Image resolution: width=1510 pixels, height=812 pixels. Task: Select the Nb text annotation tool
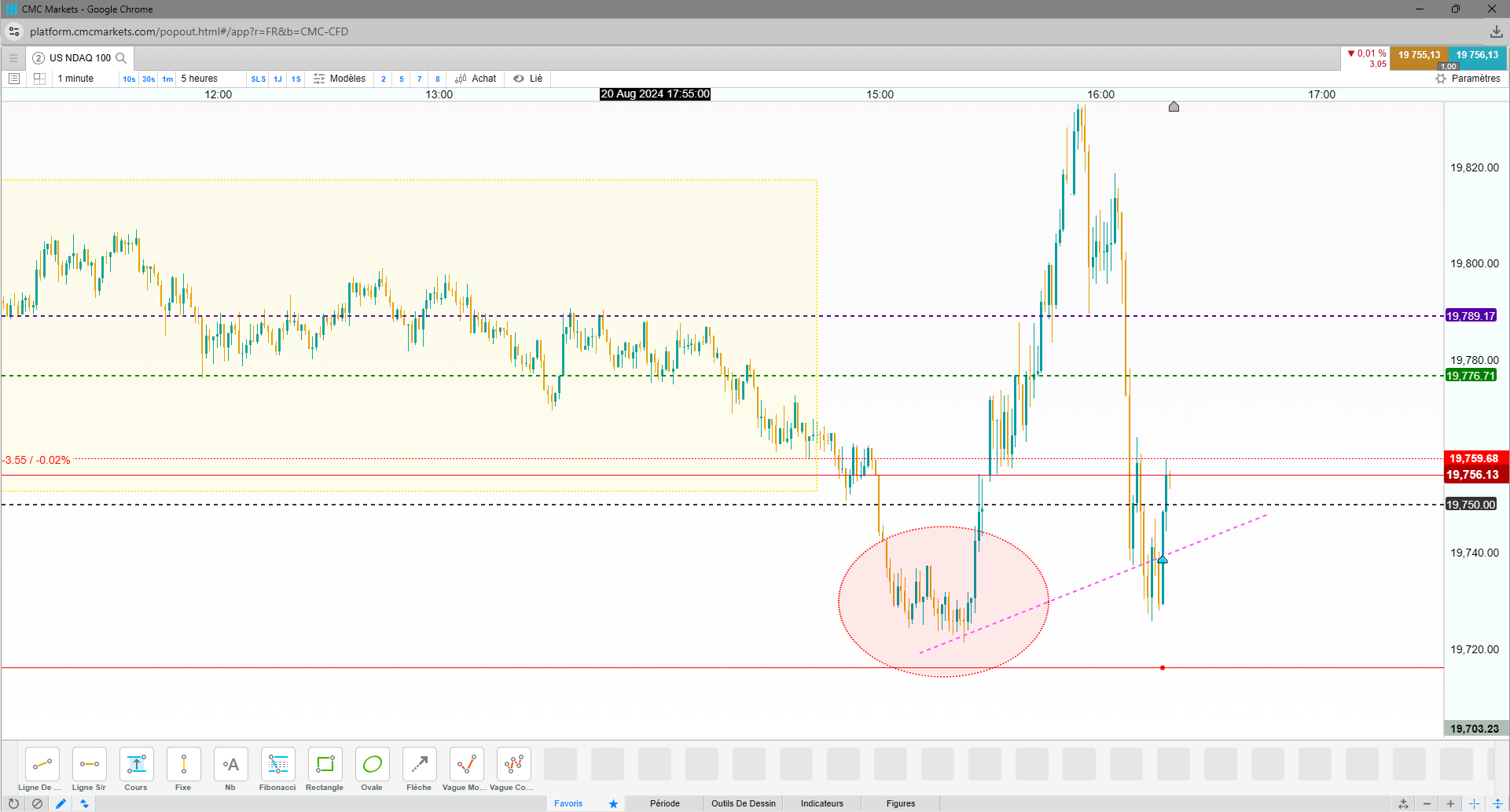point(231,764)
